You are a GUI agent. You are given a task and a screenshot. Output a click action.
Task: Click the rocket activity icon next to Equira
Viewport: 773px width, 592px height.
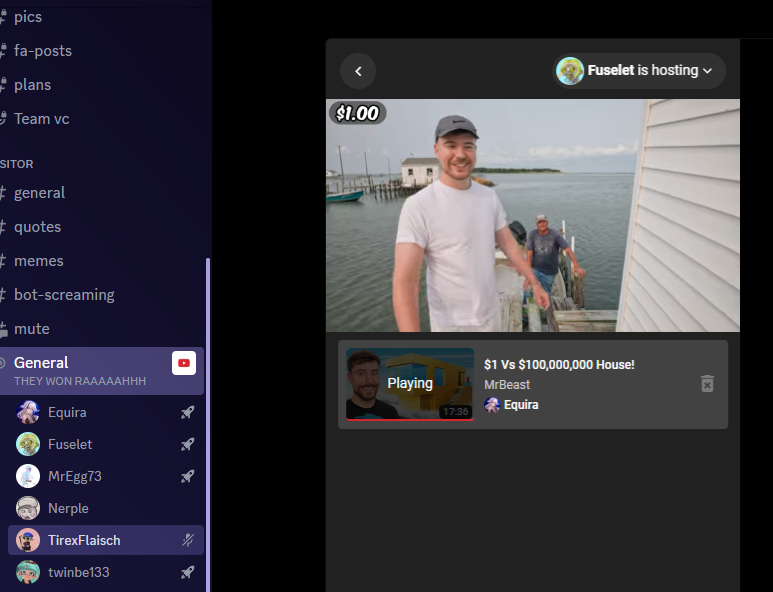(x=187, y=413)
